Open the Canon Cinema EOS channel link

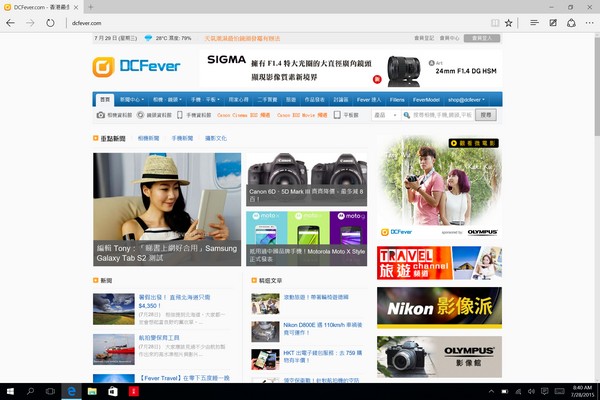coord(244,115)
